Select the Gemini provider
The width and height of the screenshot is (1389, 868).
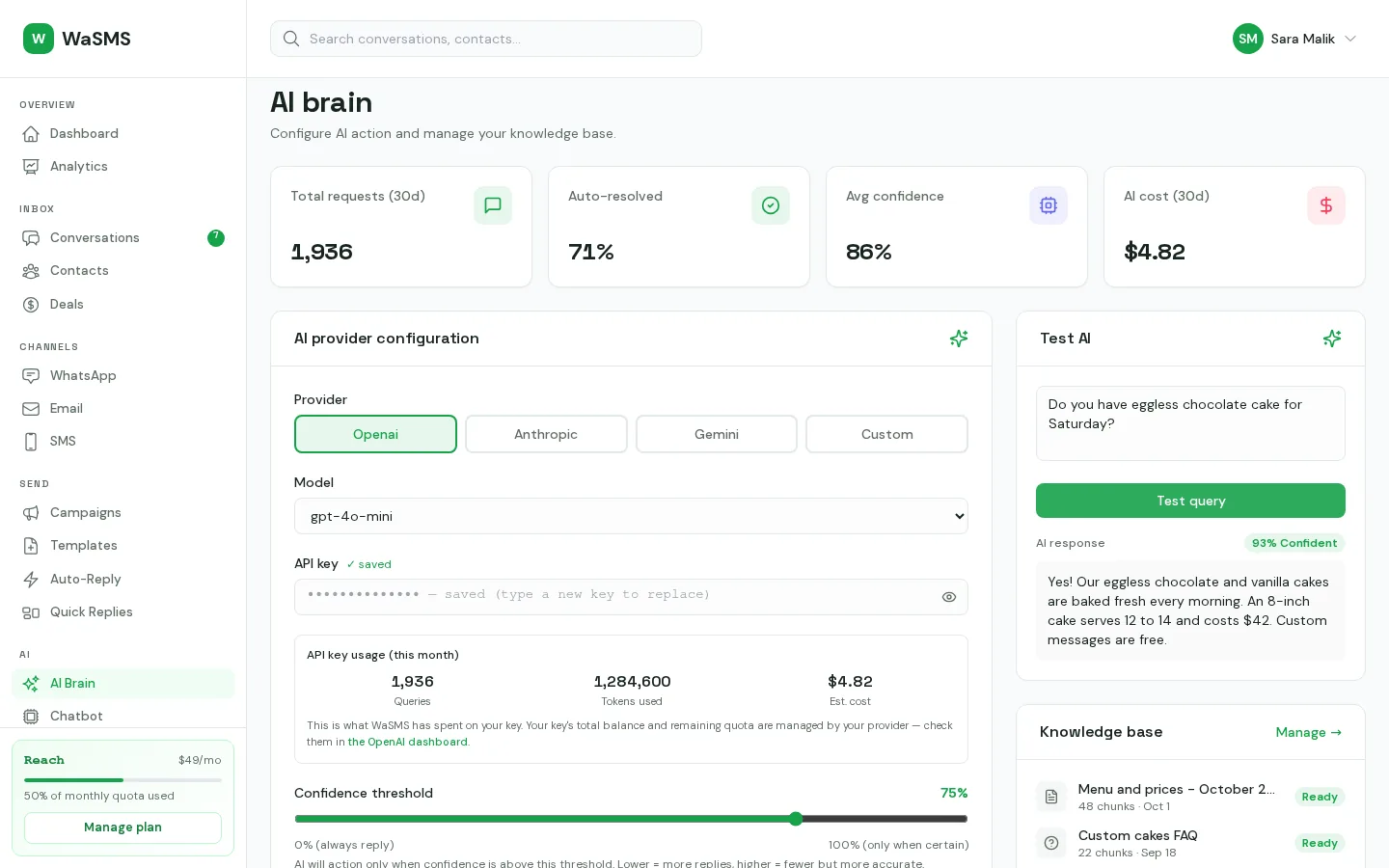click(x=717, y=434)
